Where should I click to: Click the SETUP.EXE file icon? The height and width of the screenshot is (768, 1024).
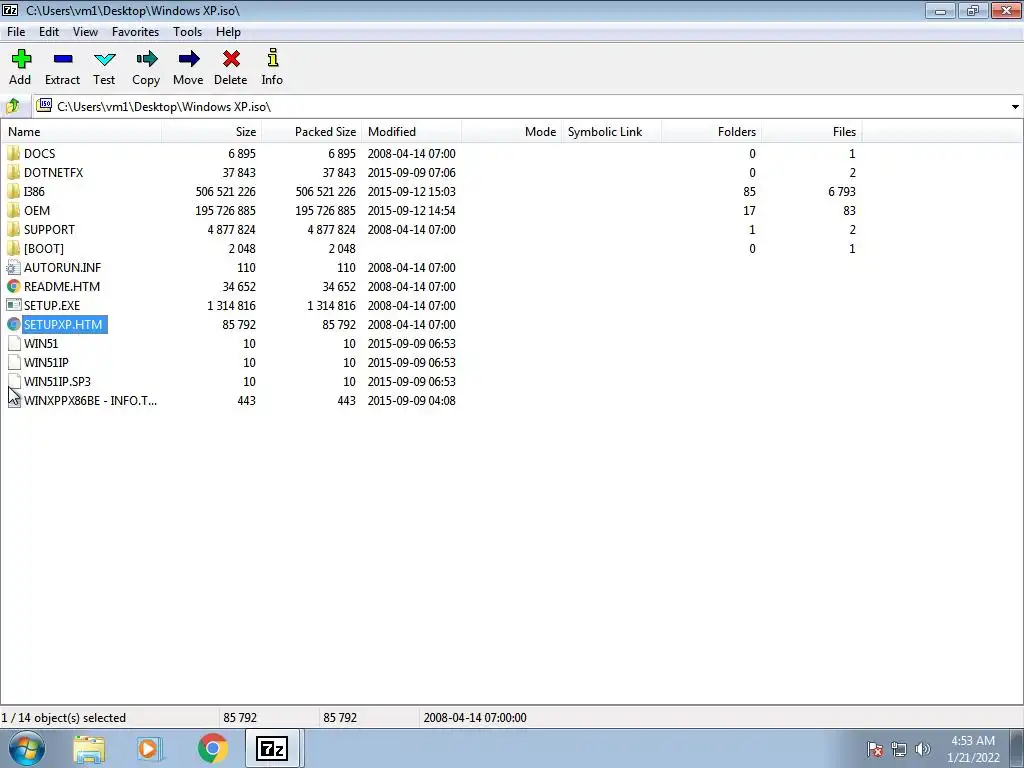[14, 305]
